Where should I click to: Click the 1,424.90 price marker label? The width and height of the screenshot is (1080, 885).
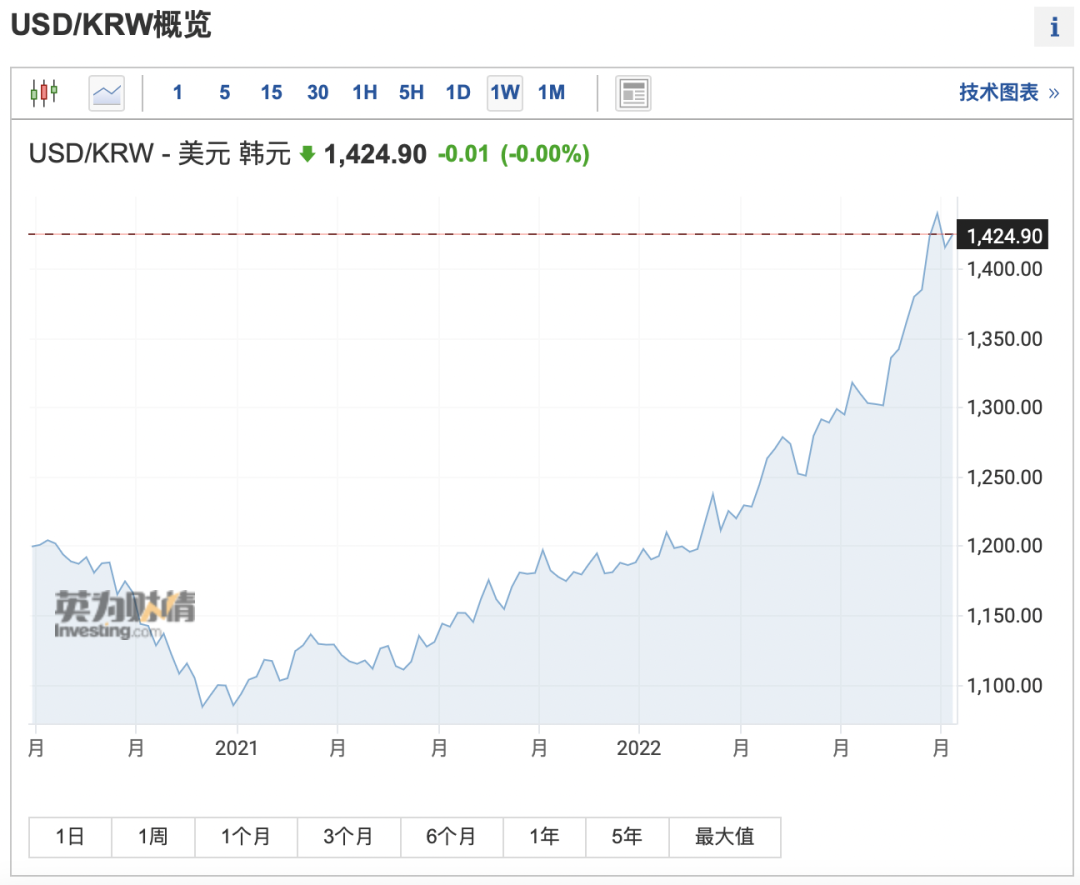[x=1003, y=236]
